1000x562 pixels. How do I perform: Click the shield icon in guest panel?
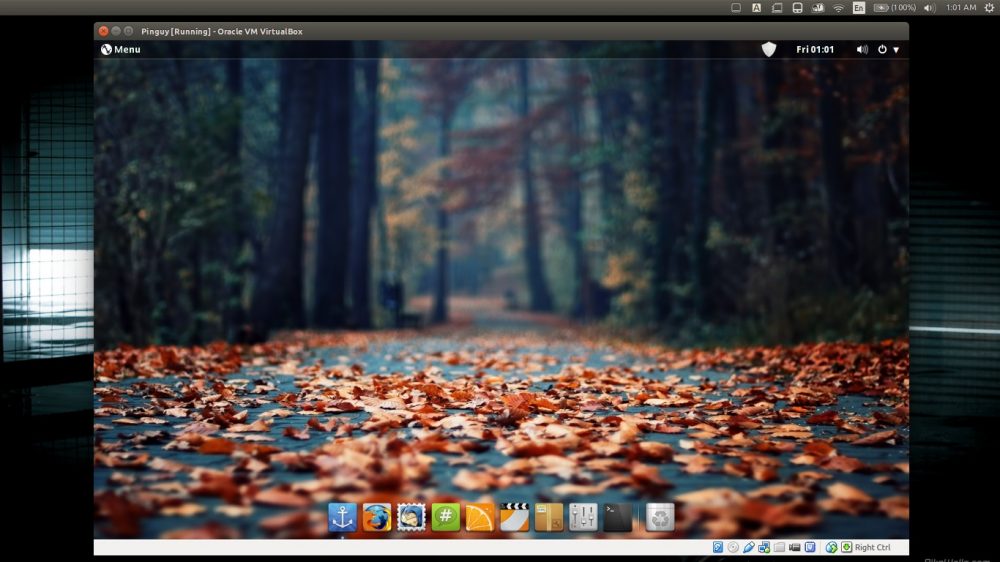click(768, 49)
